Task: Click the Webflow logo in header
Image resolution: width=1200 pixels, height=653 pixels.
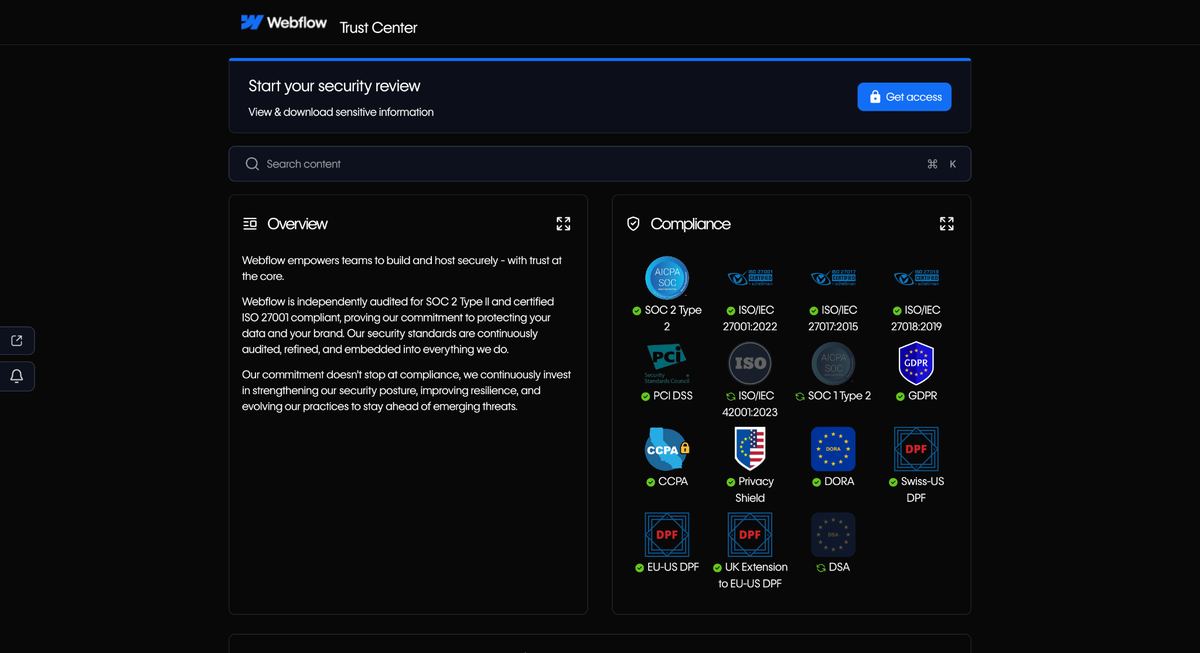Action: (x=284, y=22)
